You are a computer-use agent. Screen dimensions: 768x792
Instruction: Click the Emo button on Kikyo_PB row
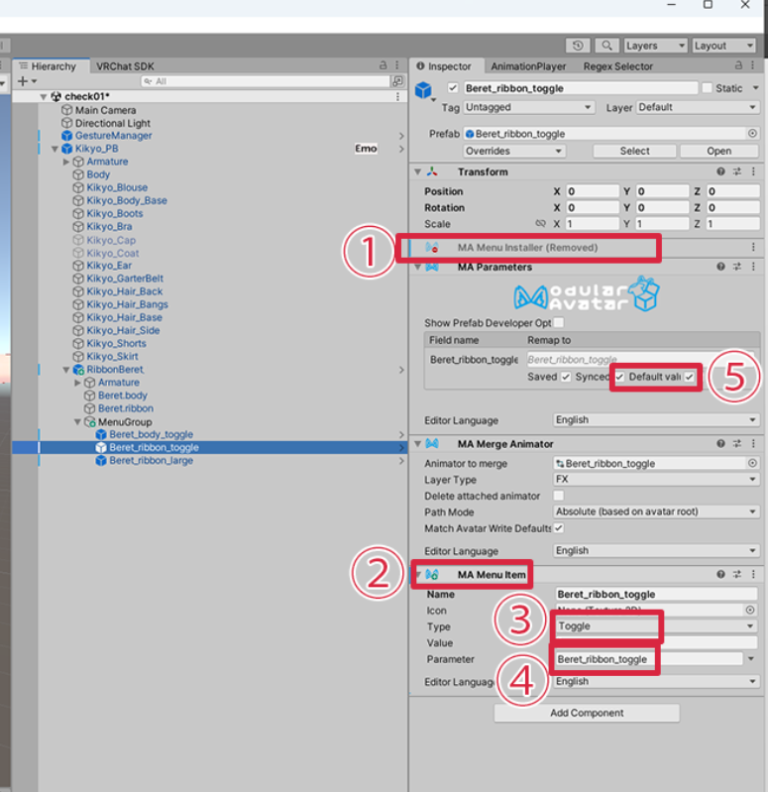366,148
